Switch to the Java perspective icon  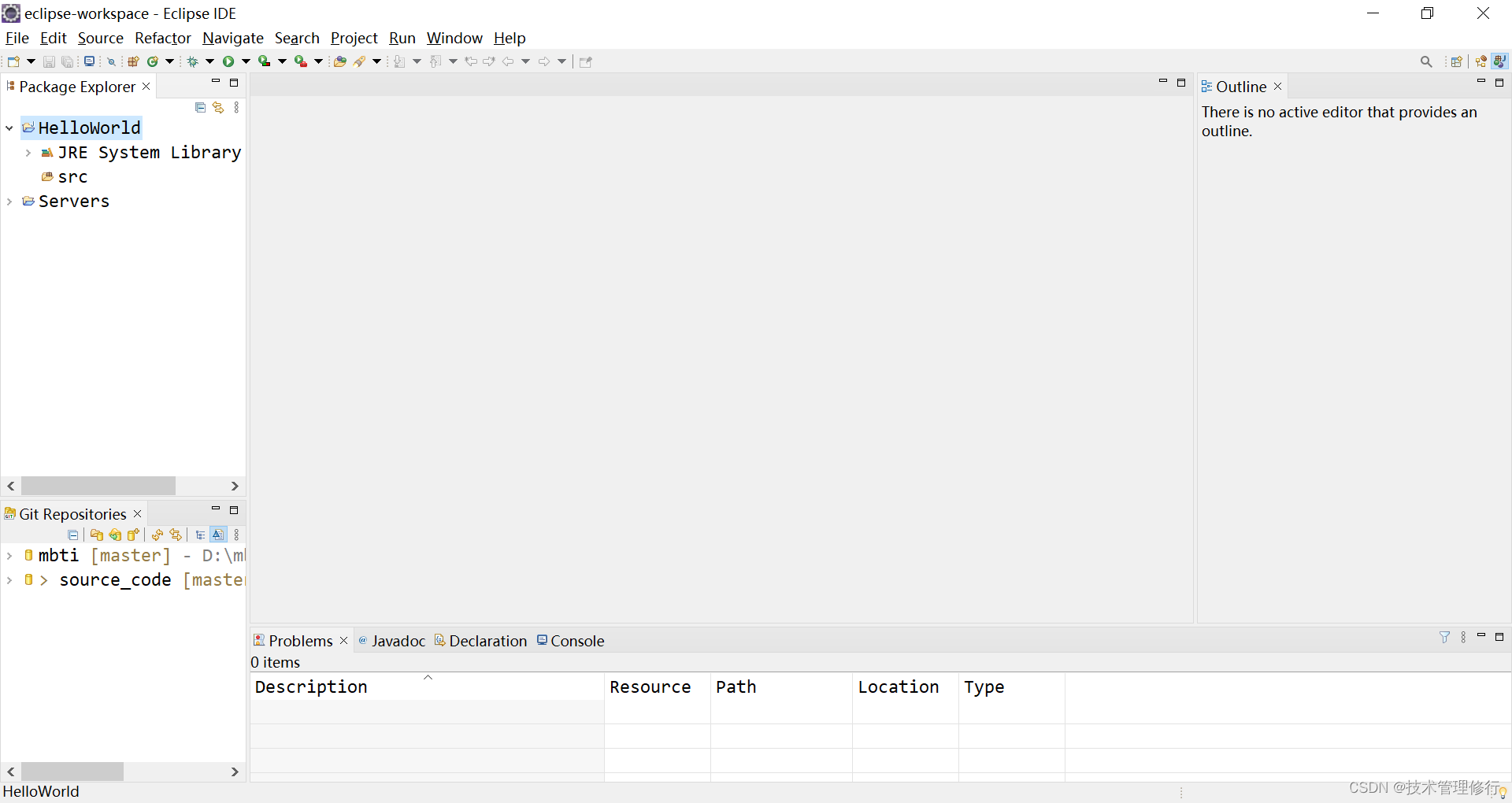(x=1500, y=61)
